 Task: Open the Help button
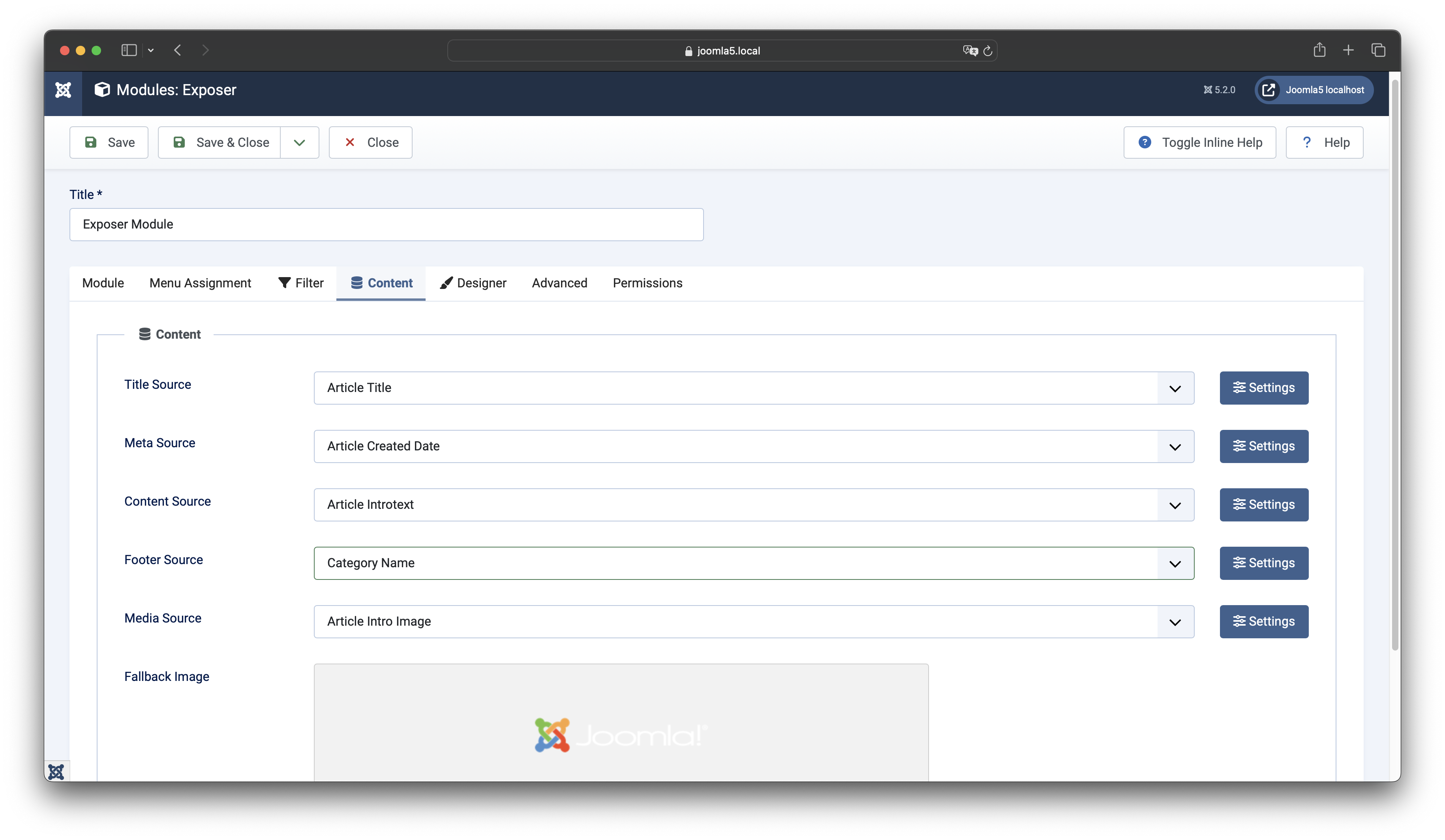point(1325,142)
